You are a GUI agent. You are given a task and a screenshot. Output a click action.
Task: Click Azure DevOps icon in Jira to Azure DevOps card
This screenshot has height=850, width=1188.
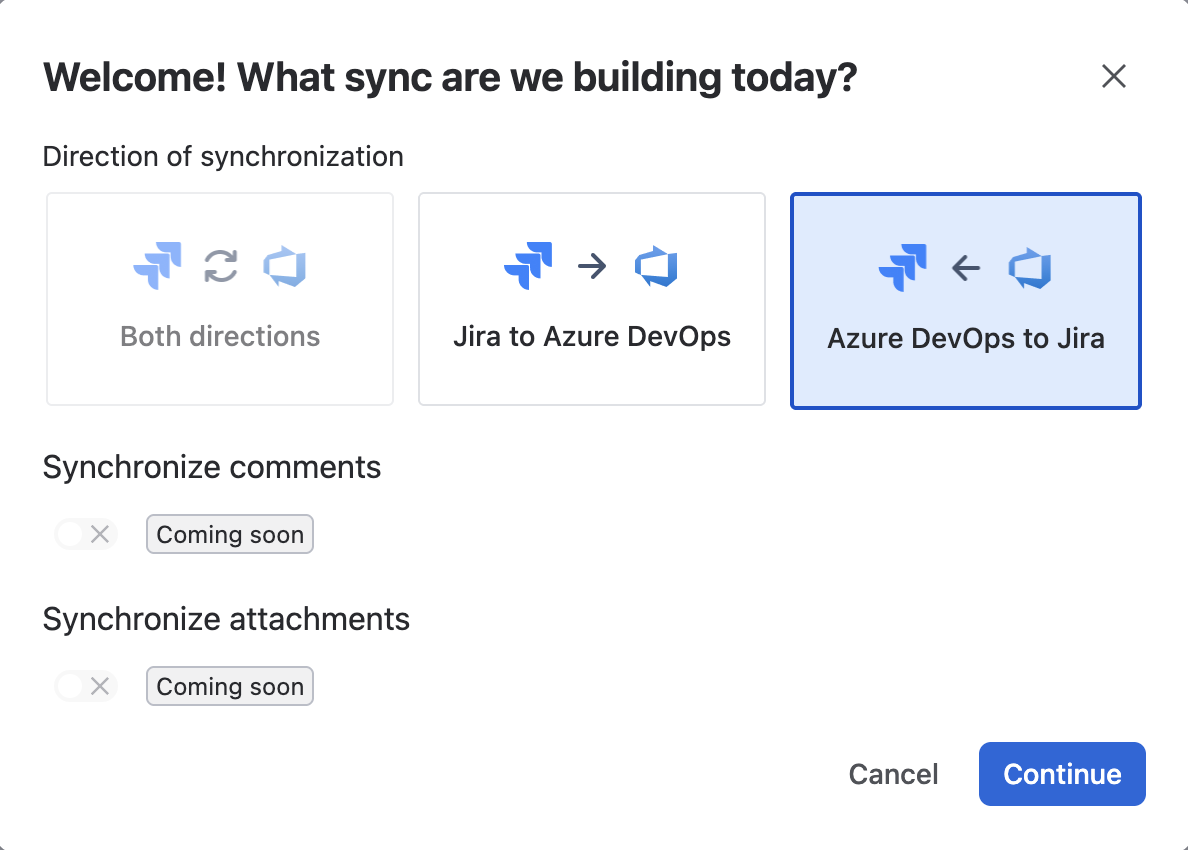(656, 266)
